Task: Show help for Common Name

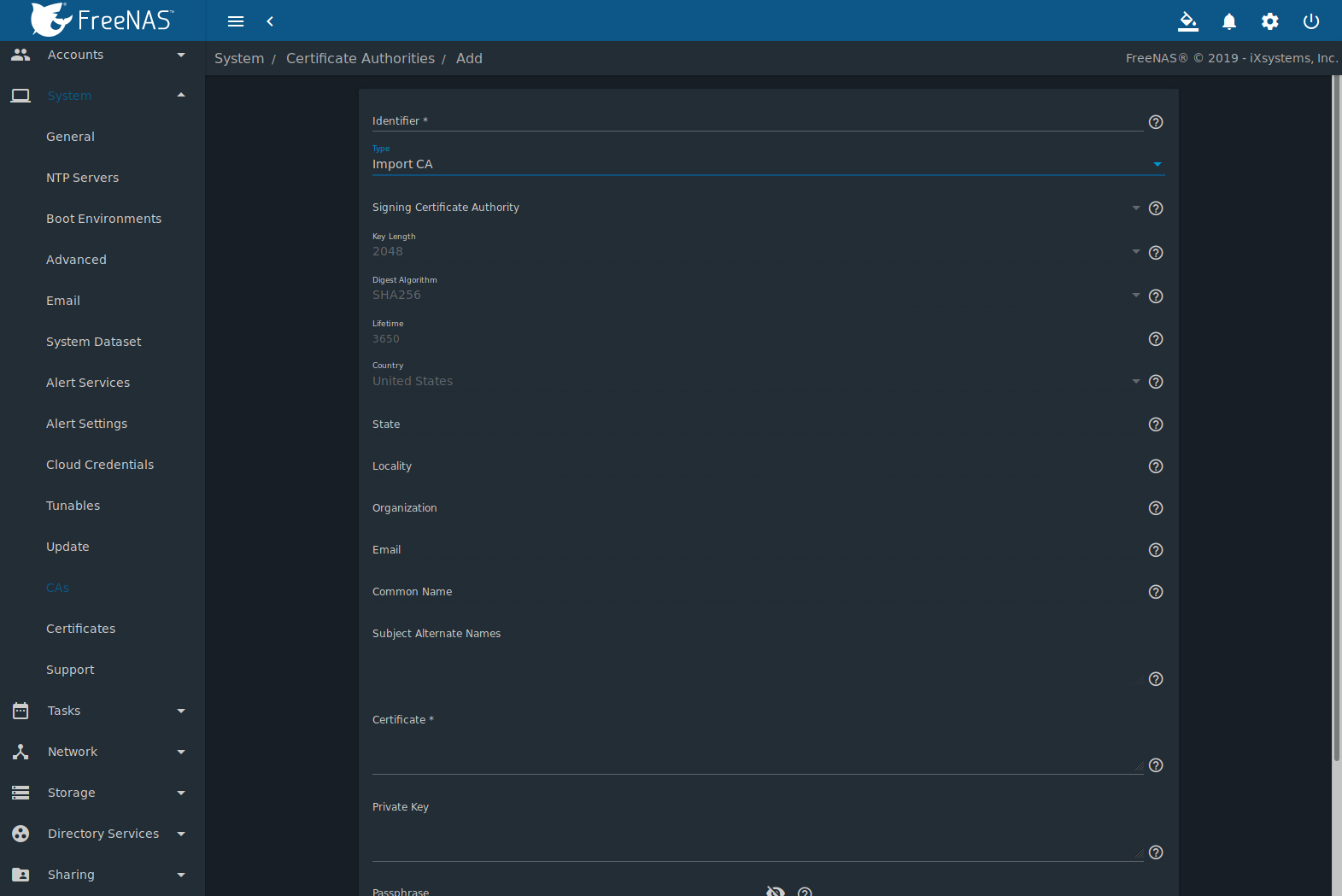Action: point(1156,592)
